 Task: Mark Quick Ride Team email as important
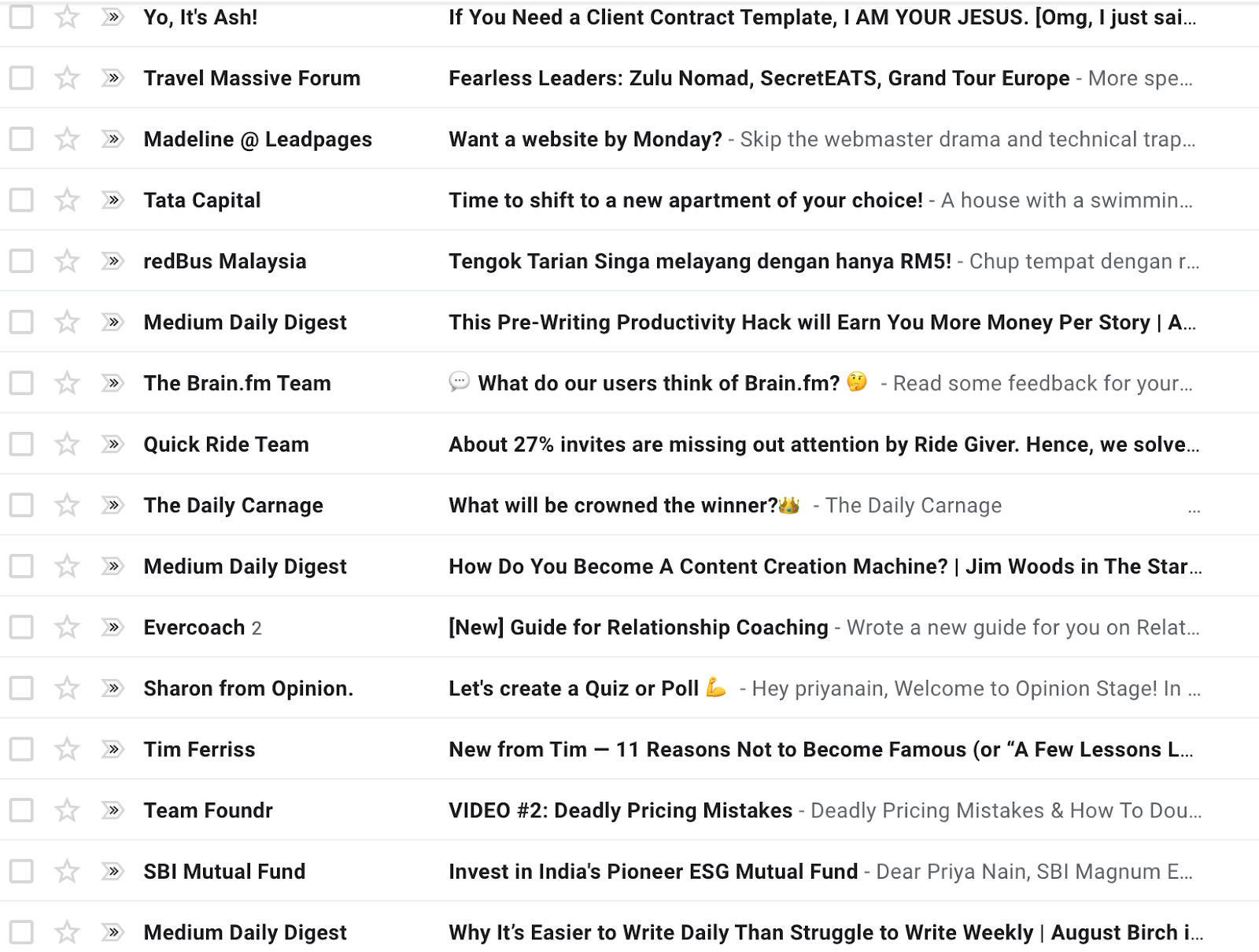tap(113, 444)
